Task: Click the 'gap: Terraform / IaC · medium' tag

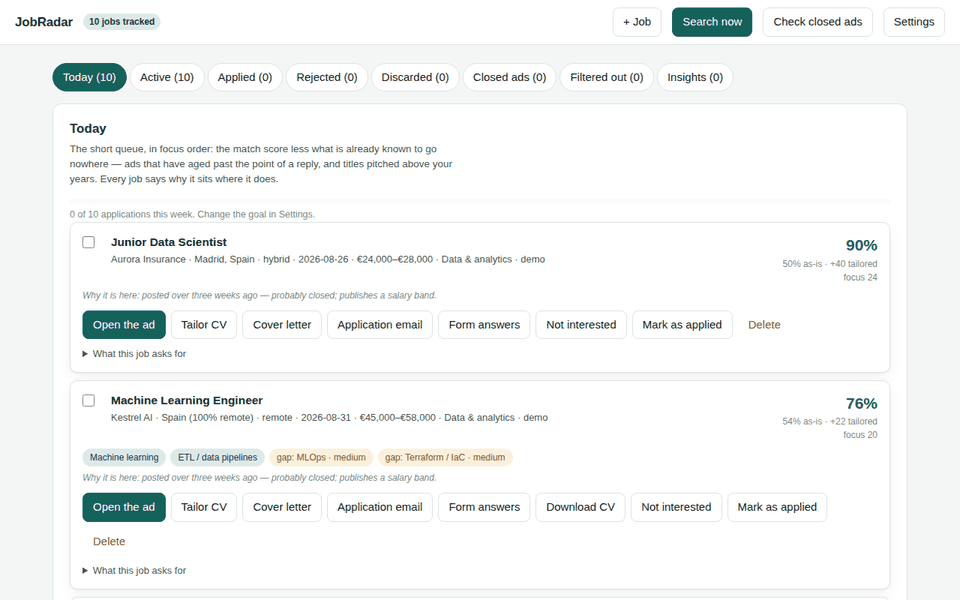Action: (445, 457)
